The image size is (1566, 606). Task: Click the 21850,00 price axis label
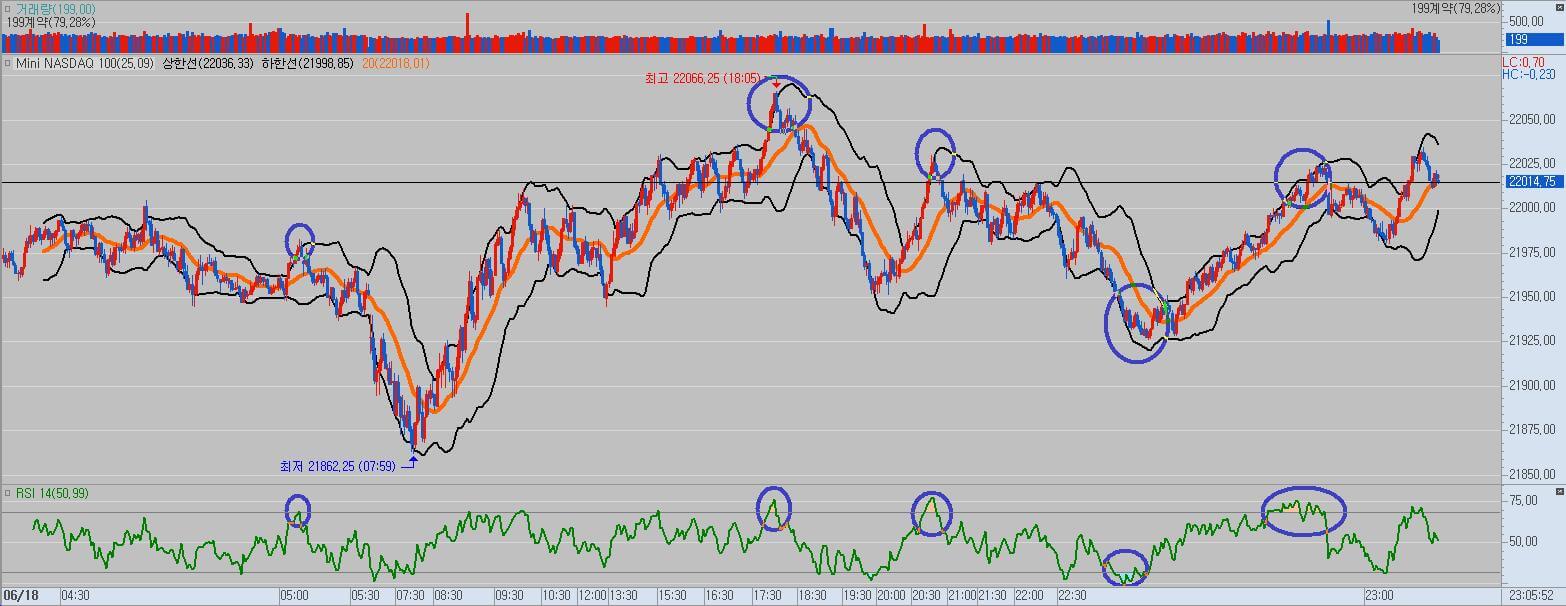click(x=1533, y=474)
